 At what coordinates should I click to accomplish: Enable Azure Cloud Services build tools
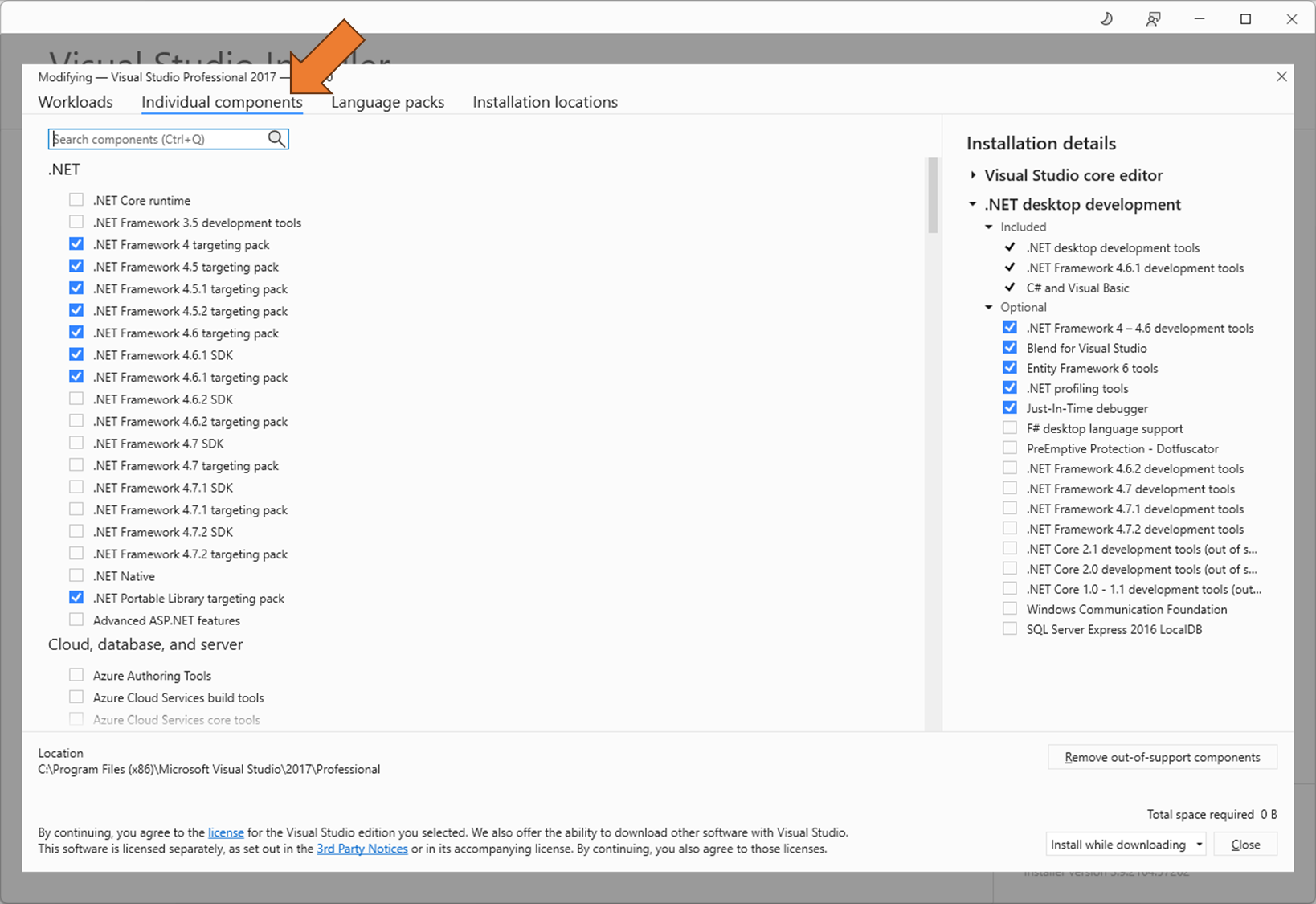tap(76, 697)
